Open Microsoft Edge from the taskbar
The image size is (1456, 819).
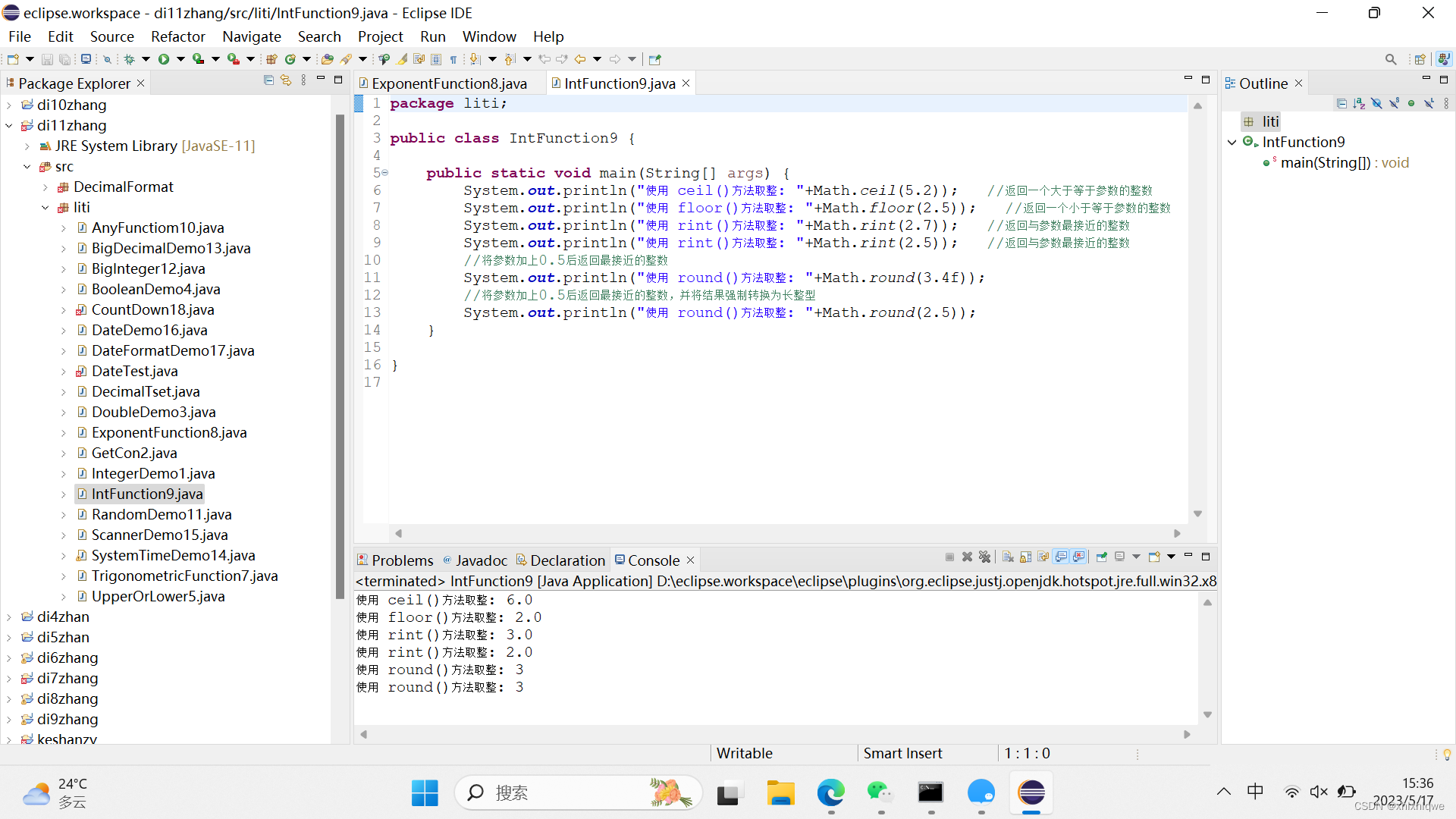coord(830,793)
